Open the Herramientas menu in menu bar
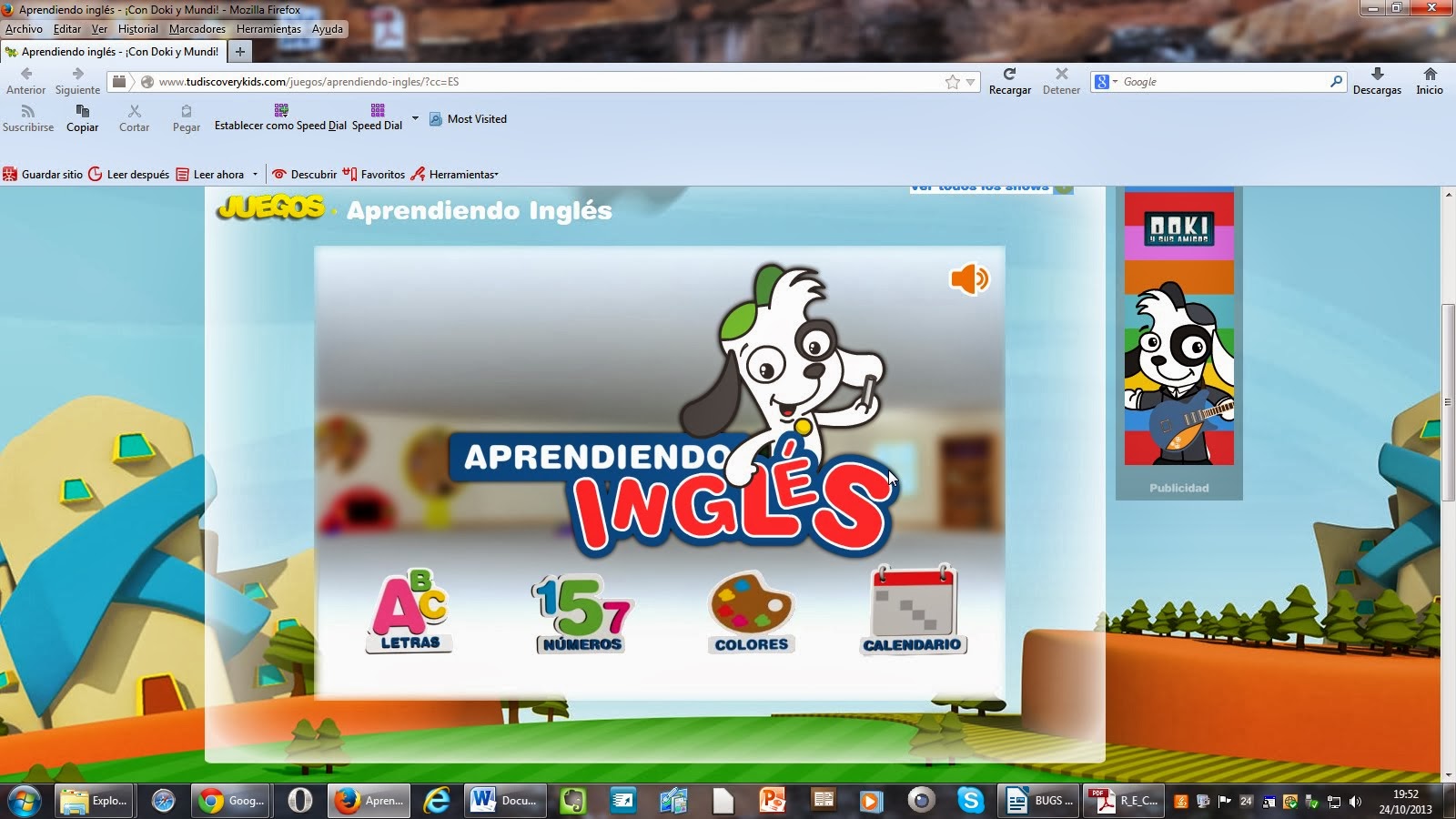Image resolution: width=1456 pixels, height=819 pixels. 268,29
